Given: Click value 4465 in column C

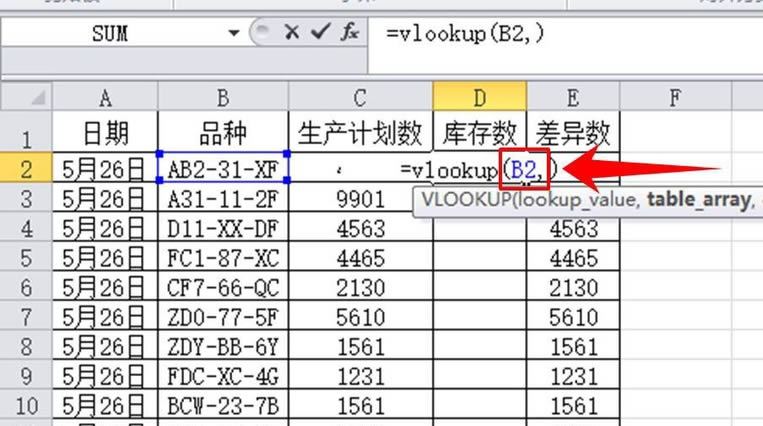Looking at the screenshot, I should tap(360, 258).
